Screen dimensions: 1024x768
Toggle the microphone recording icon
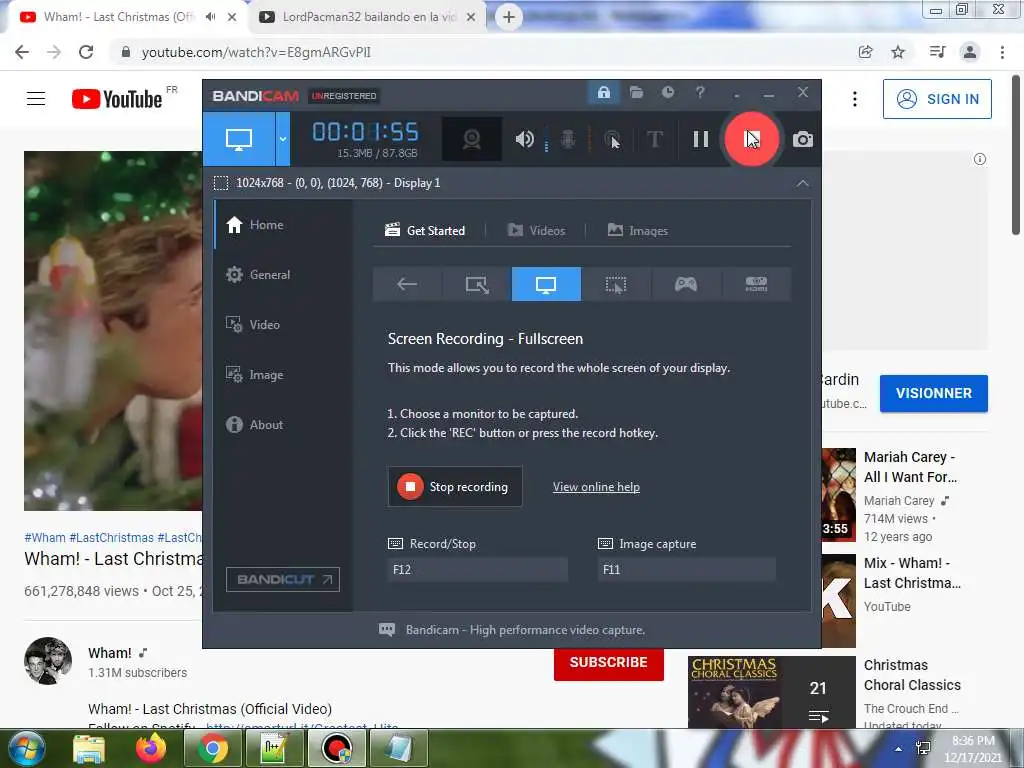[568, 139]
